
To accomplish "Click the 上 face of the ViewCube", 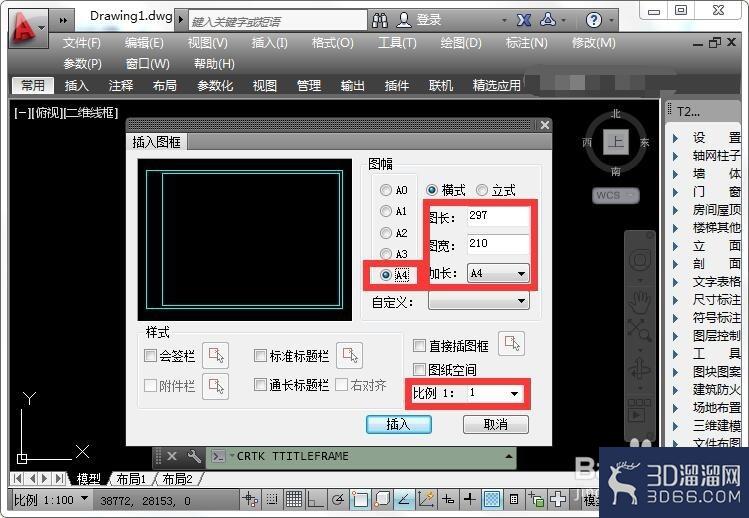I will click(x=616, y=142).
